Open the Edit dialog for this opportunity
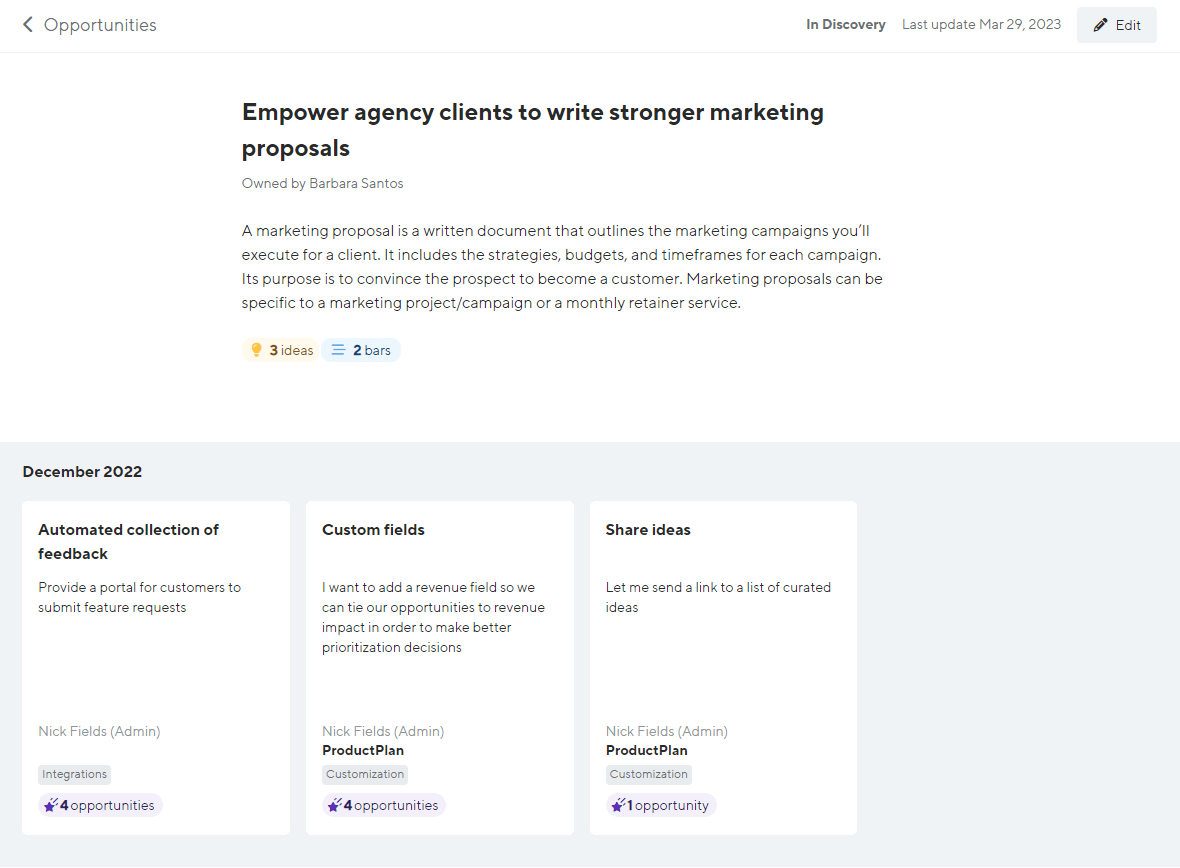The width and height of the screenshot is (1180, 868). pyautogui.click(x=1117, y=24)
